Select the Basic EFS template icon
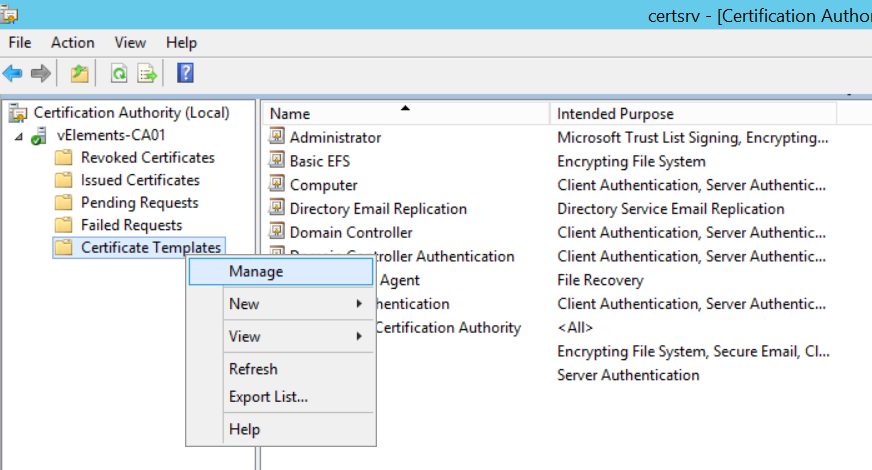 tap(278, 161)
